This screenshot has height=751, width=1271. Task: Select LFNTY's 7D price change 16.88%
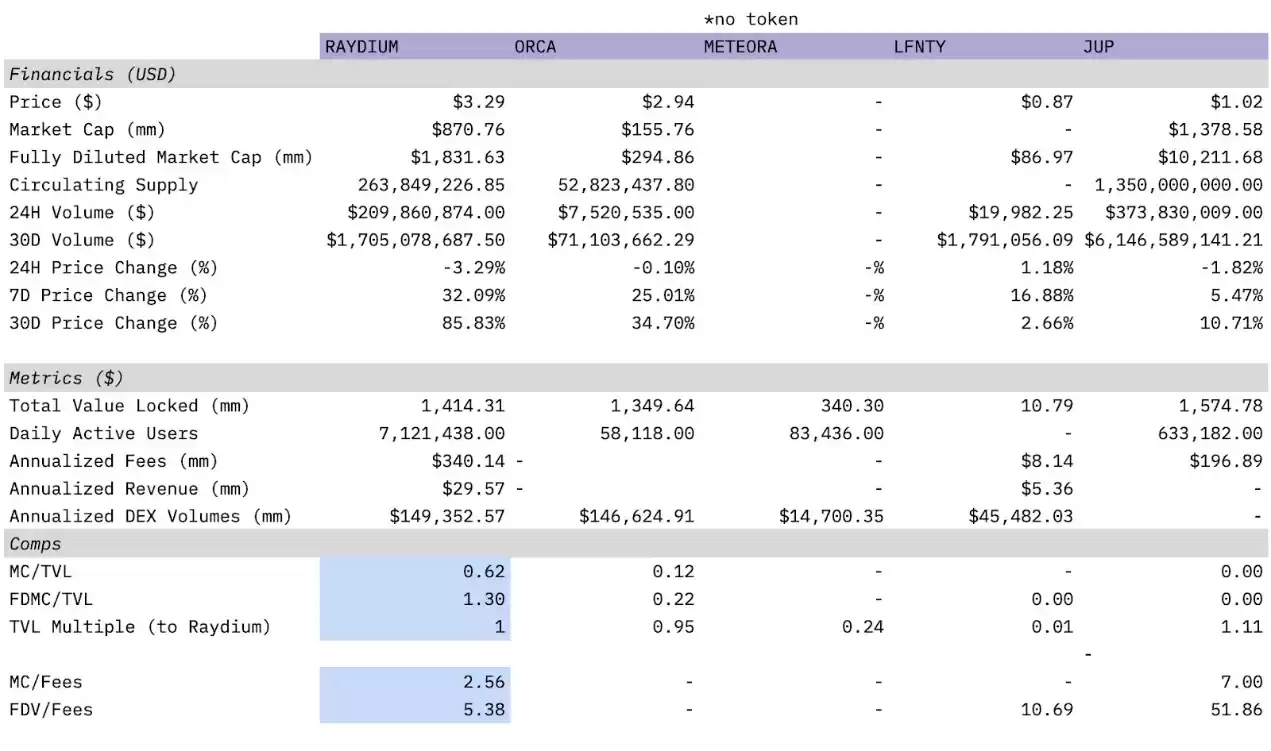(1040, 296)
